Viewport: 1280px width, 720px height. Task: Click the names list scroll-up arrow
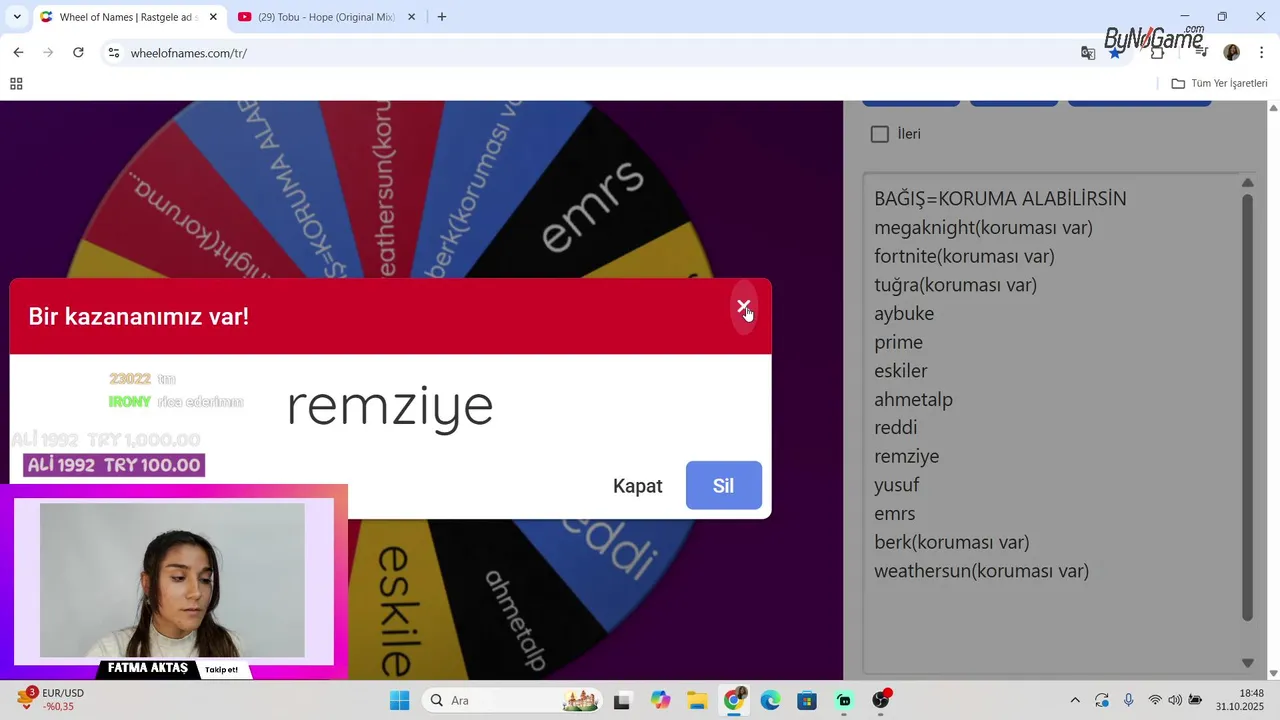[1247, 182]
